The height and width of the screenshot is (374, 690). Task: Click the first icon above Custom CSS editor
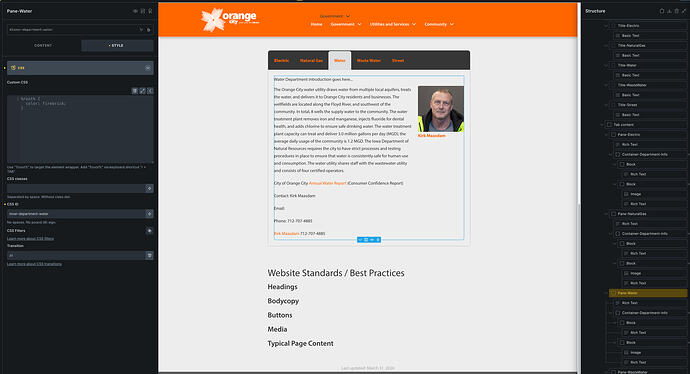135,91
